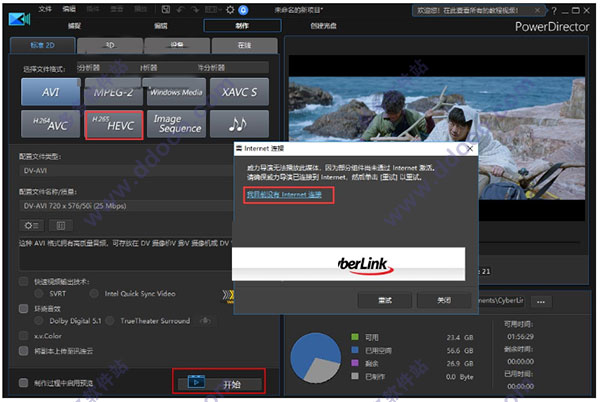Click the no Internet connection link
The height and width of the screenshot is (402, 600).
[284, 195]
